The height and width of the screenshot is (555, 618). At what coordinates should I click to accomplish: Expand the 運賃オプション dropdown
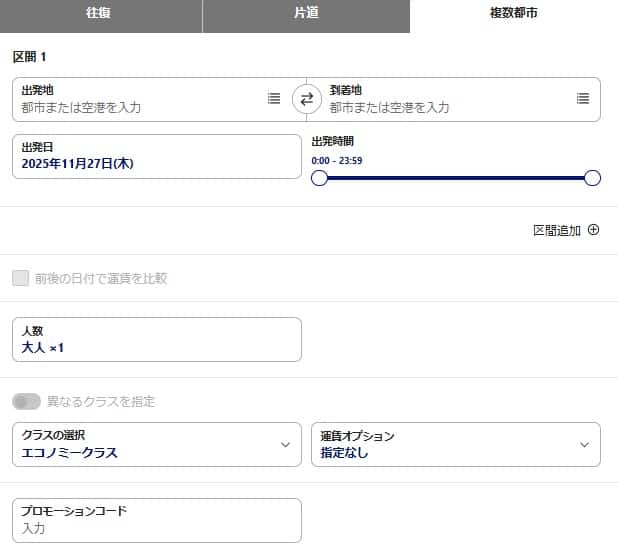coord(456,445)
